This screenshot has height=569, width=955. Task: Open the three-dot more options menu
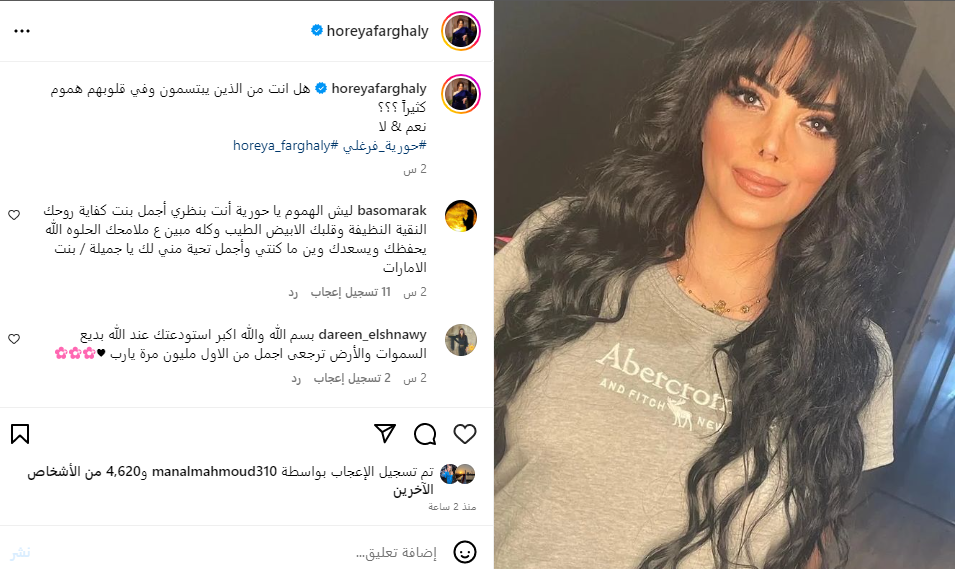click(22, 30)
